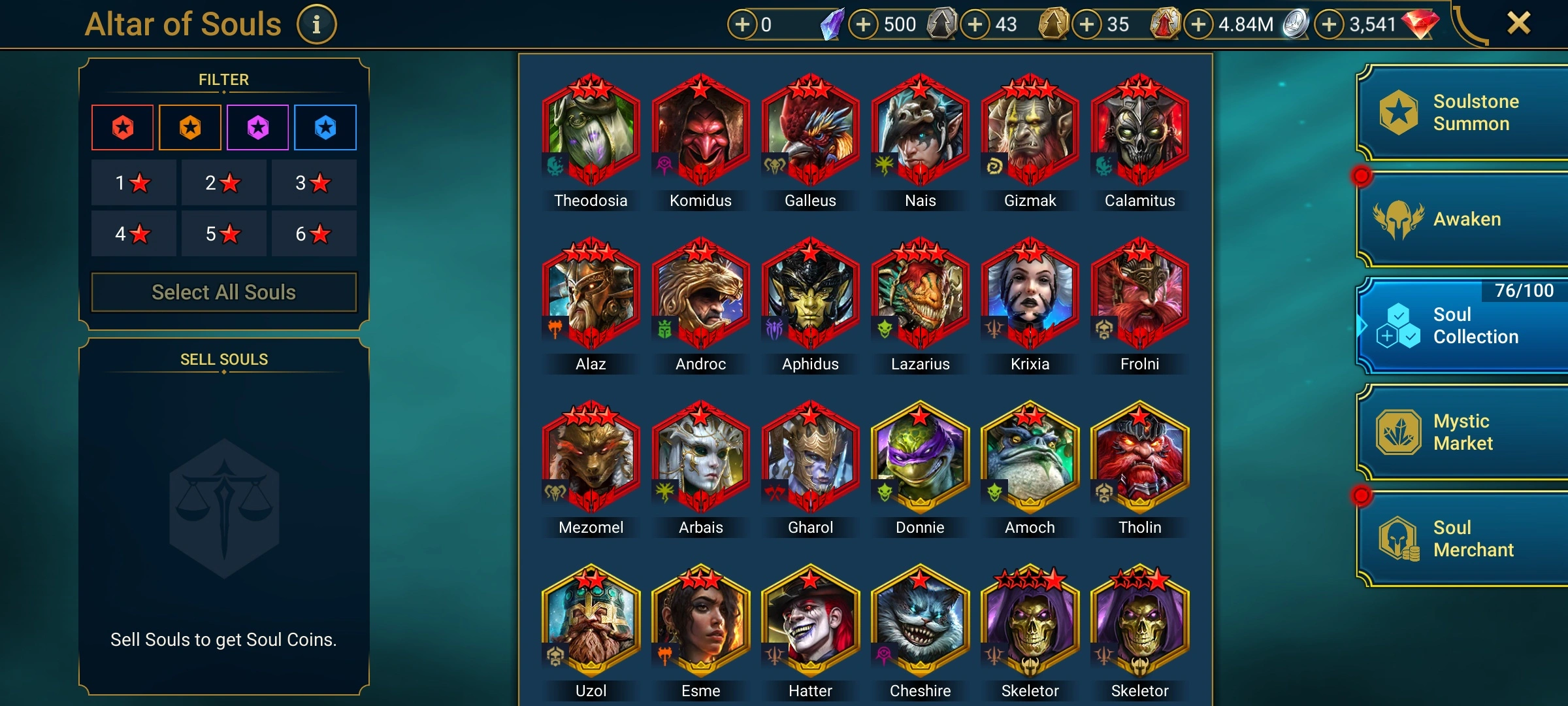Select Theodosia's soul portrait

(591, 131)
